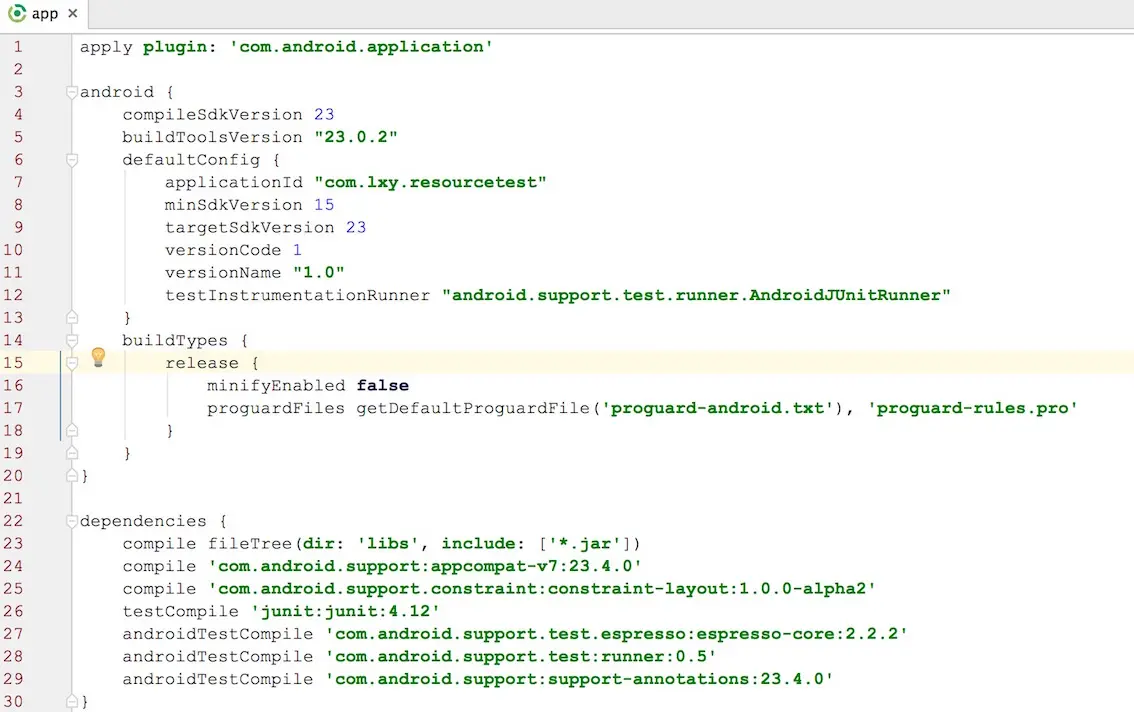
Task: Click the "23.0.2" build tools value
Action: pyautogui.click(x=356, y=137)
